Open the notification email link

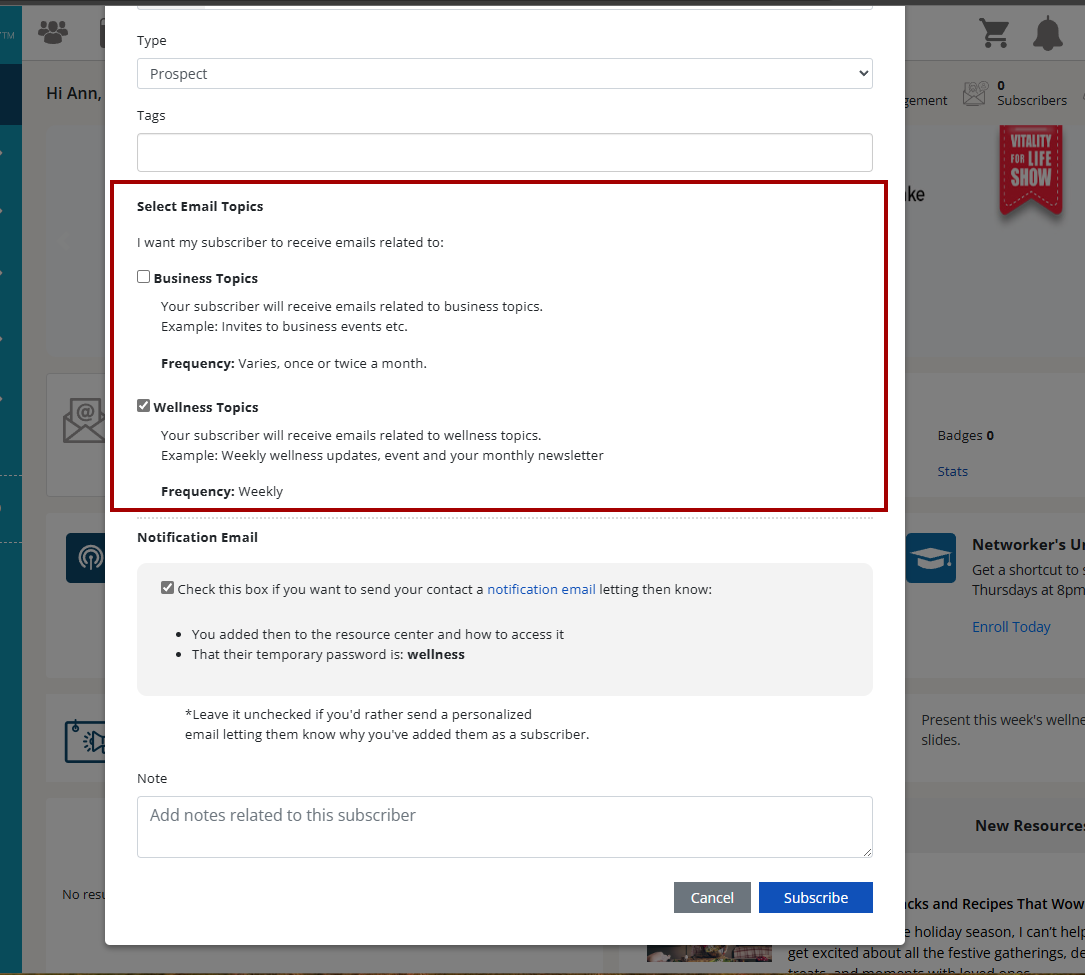coord(541,589)
